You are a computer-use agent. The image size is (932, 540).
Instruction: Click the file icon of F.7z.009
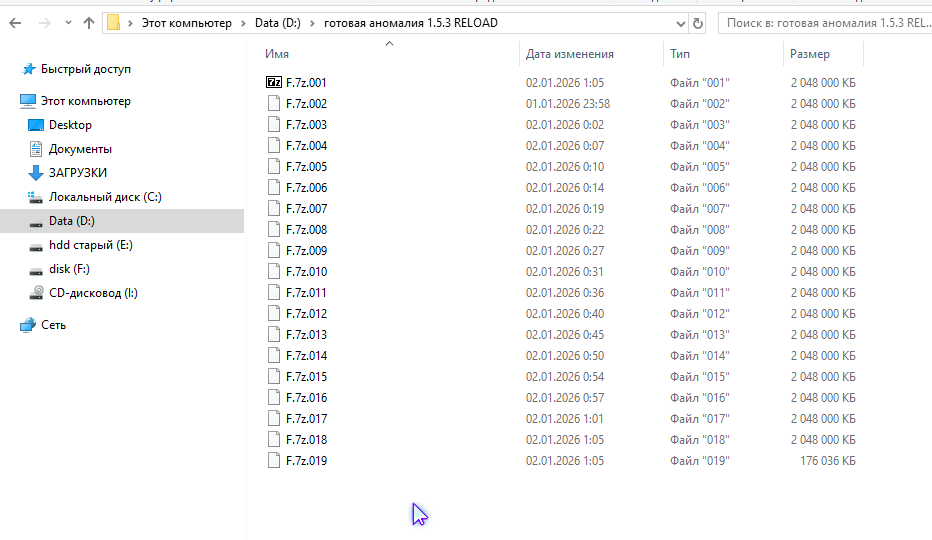pos(273,250)
